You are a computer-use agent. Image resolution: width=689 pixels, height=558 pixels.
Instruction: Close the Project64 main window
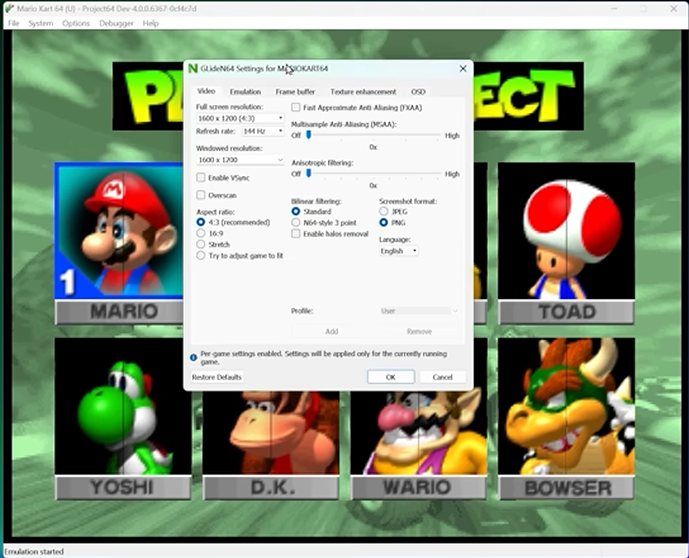(x=674, y=8)
